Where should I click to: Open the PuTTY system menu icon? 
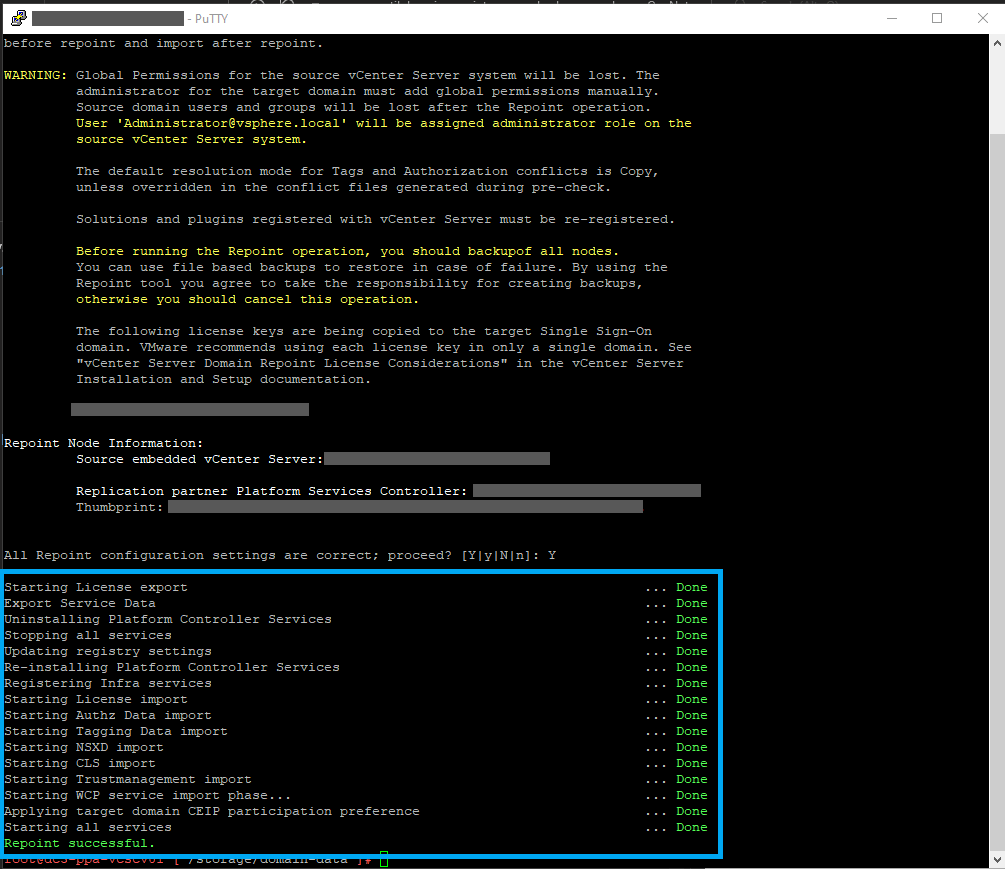click(x=18, y=18)
